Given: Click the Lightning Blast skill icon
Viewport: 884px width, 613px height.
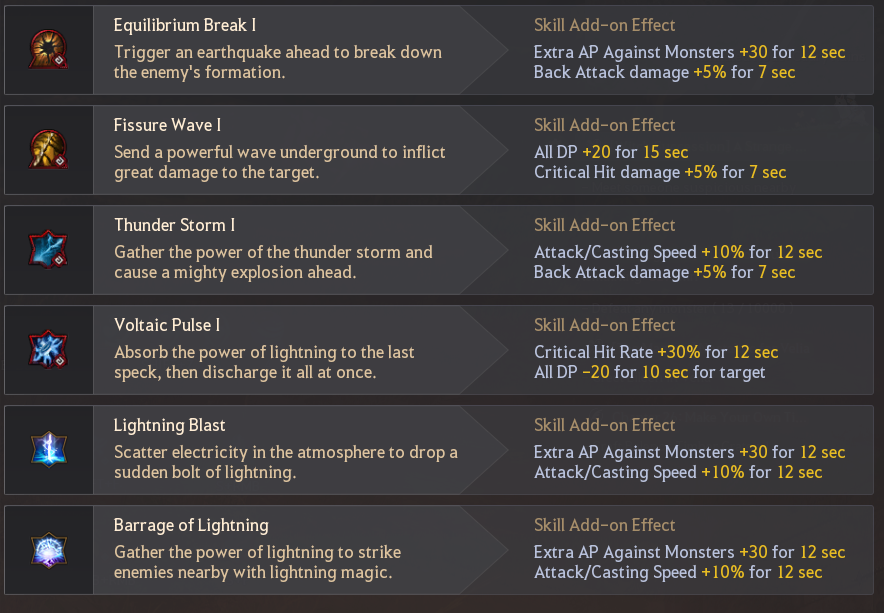Looking at the screenshot, I should pyautogui.click(x=48, y=449).
